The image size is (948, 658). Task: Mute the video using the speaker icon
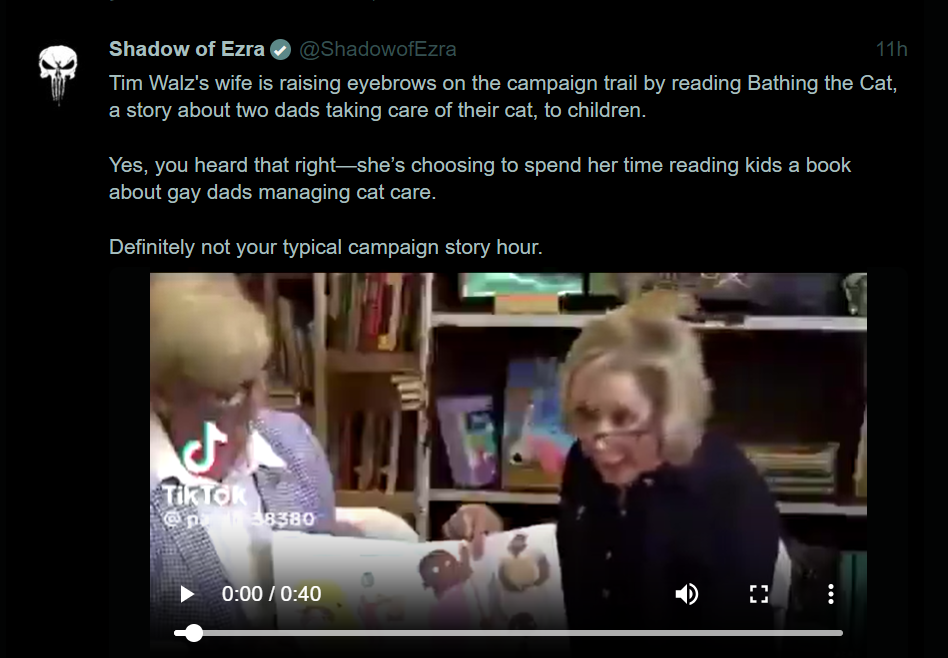[686, 594]
